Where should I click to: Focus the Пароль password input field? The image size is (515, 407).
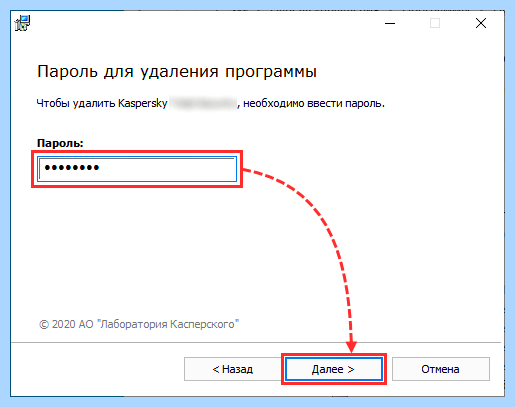[x=137, y=169]
